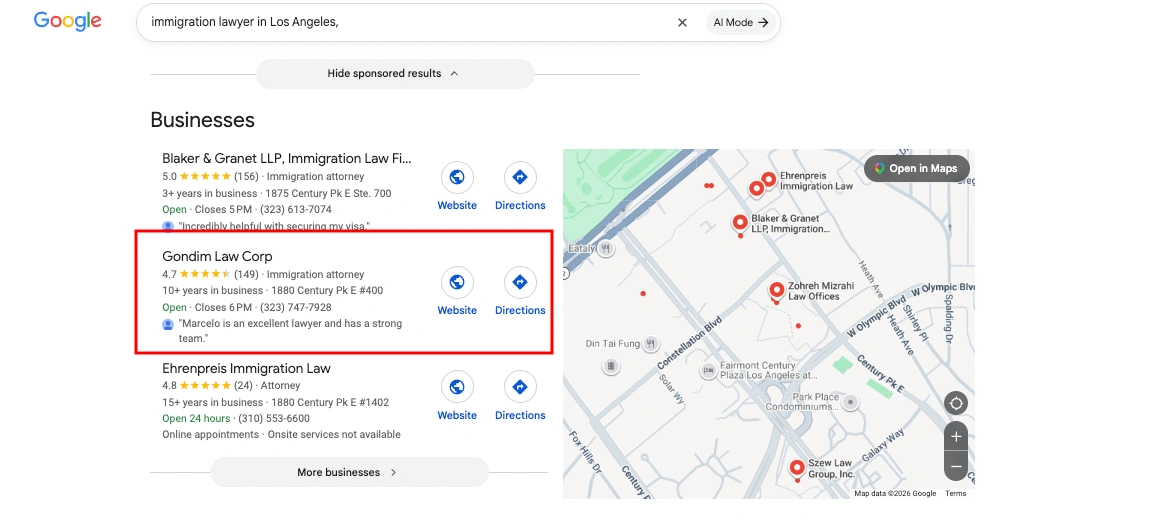Get directions to Blaker & Granet LLP
This screenshot has height=527, width=1162.
pyautogui.click(x=520, y=177)
